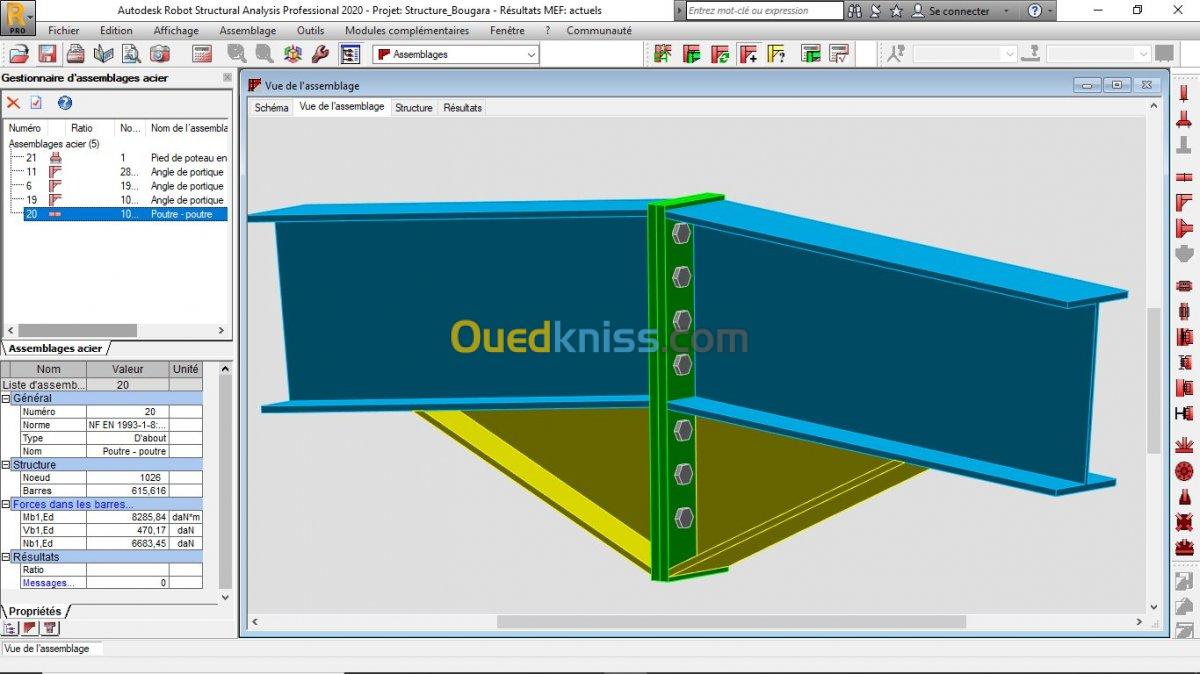Click the new assembly icon with the plus sign
The image size is (1200, 674).
[748, 54]
